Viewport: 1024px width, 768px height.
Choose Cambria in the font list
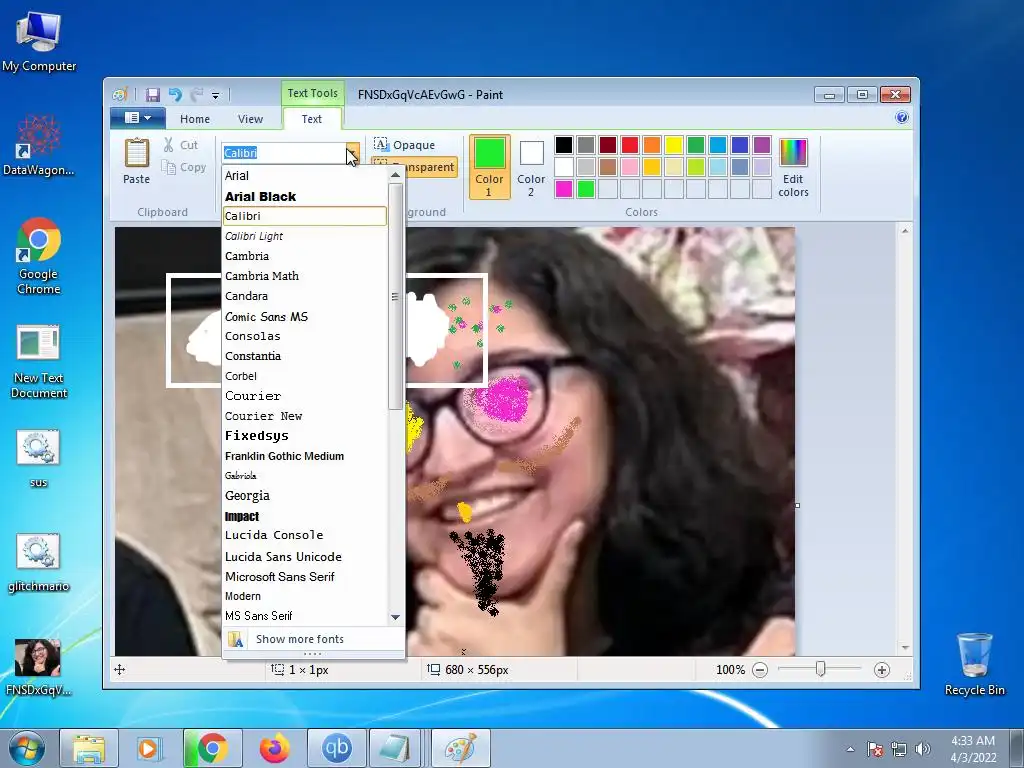point(305,256)
